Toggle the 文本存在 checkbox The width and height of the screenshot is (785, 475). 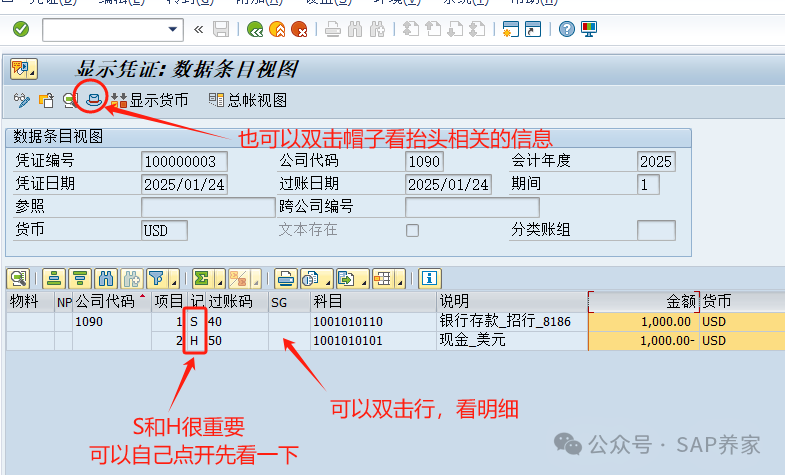[x=412, y=230]
